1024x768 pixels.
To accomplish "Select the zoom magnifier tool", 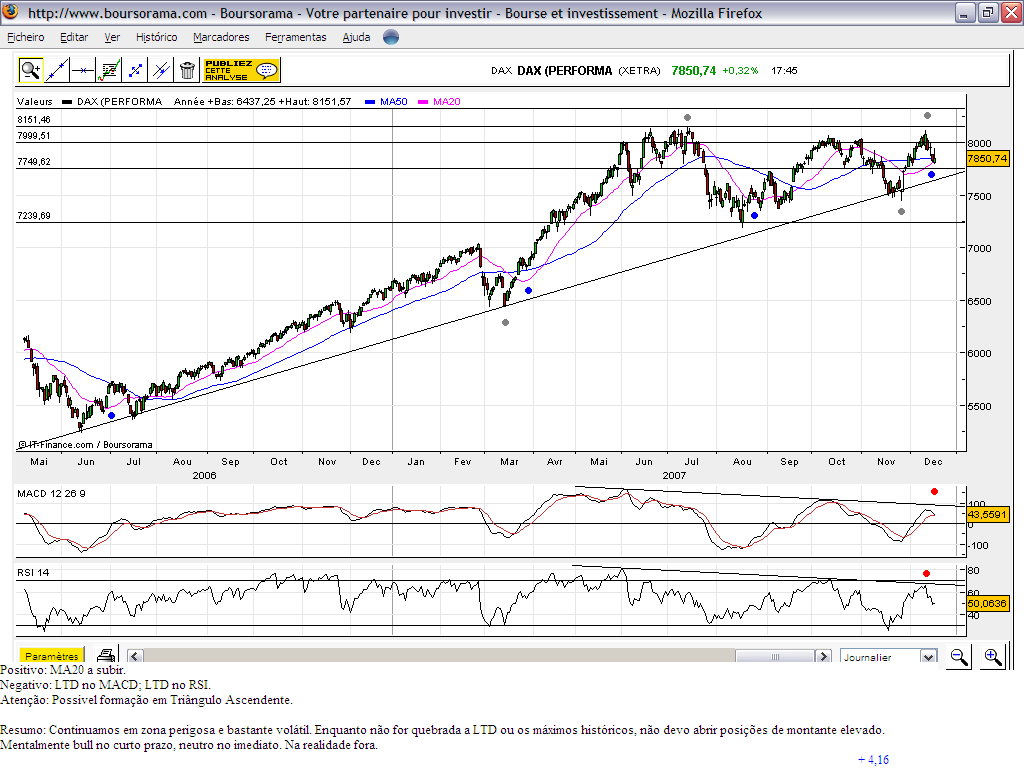I will 31,70.
